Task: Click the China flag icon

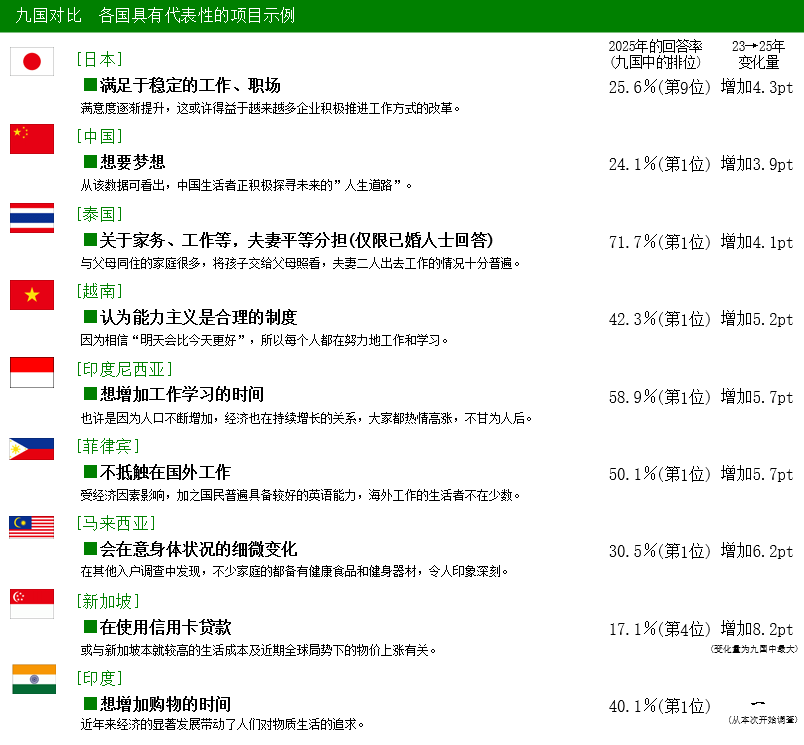Action: (x=32, y=139)
